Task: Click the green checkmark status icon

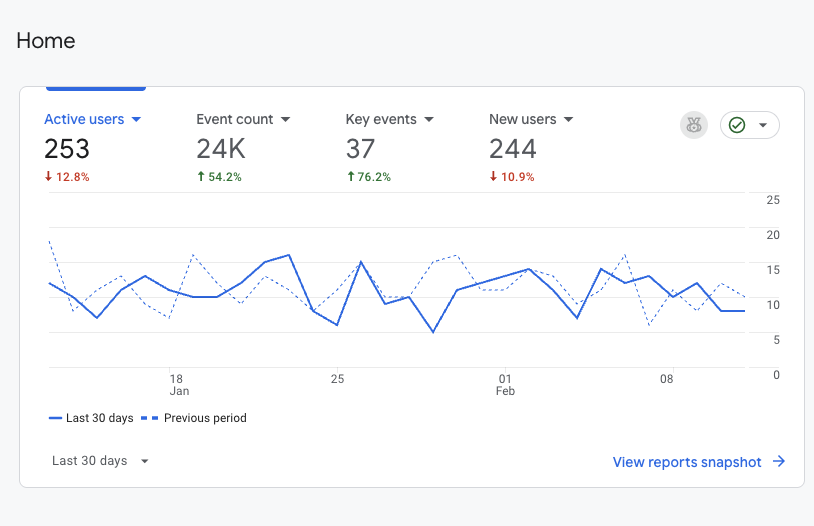Action: coord(737,125)
